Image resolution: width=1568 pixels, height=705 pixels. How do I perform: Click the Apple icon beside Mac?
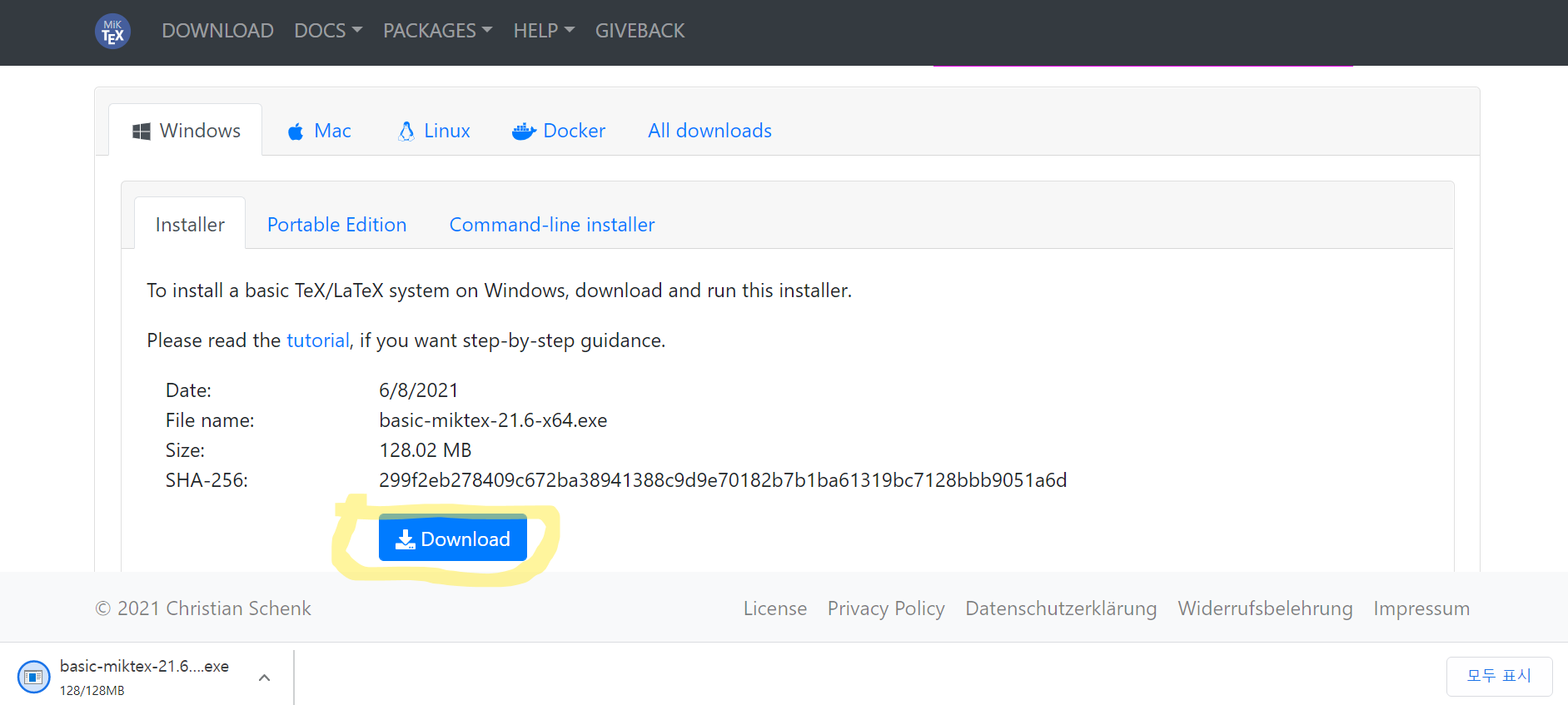pyautogui.click(x=296, y=132)
